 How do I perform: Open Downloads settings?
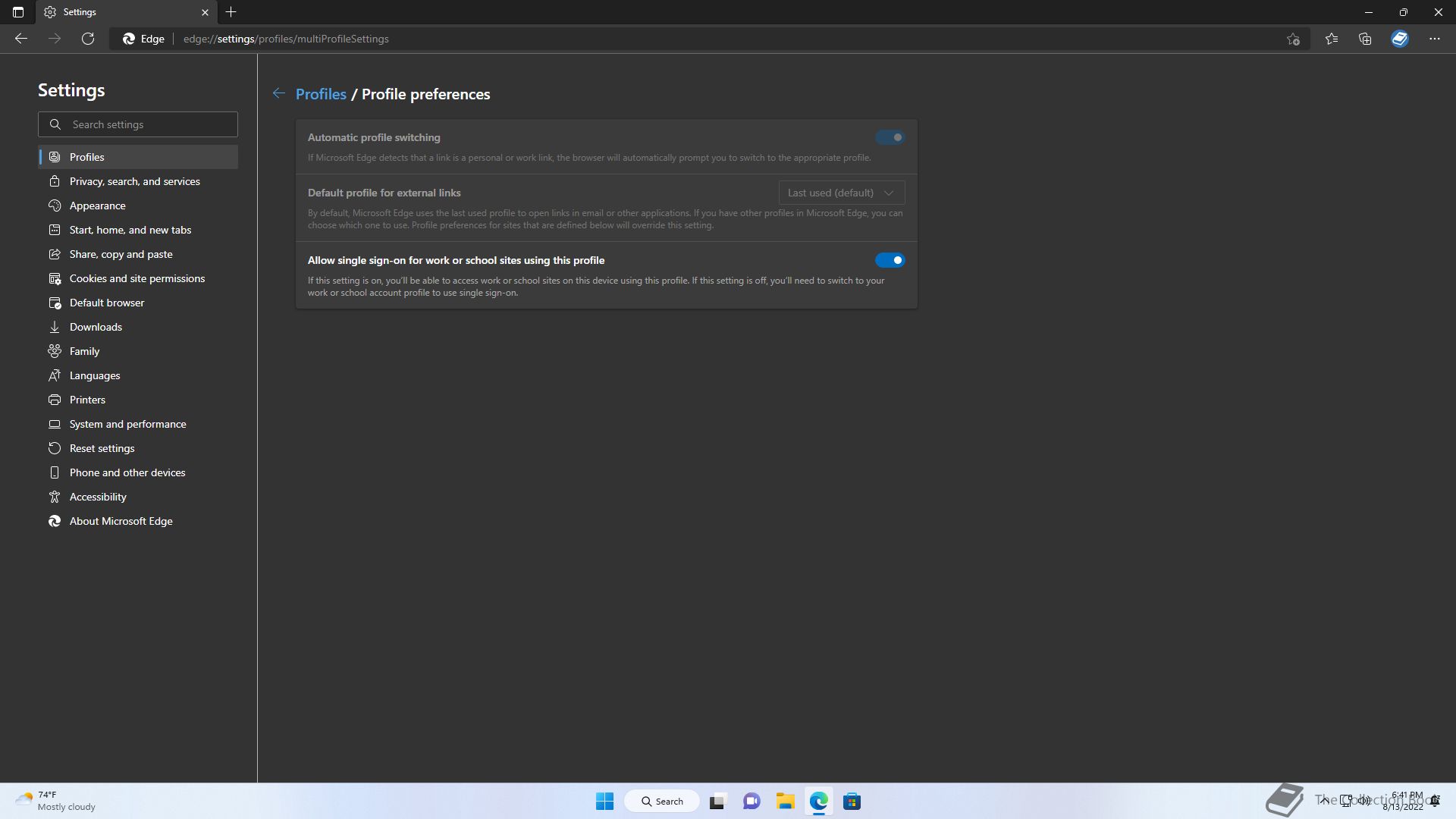pyautogui.click(x=138, y=327)
